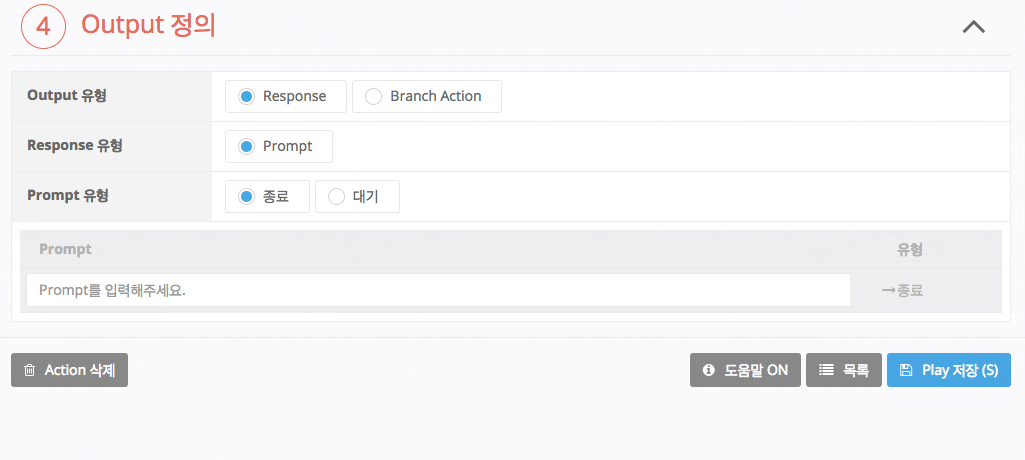Select 대기 as Prompt type
The image size is (1025, 460).
pyautogui.click(x=336, y=196)
